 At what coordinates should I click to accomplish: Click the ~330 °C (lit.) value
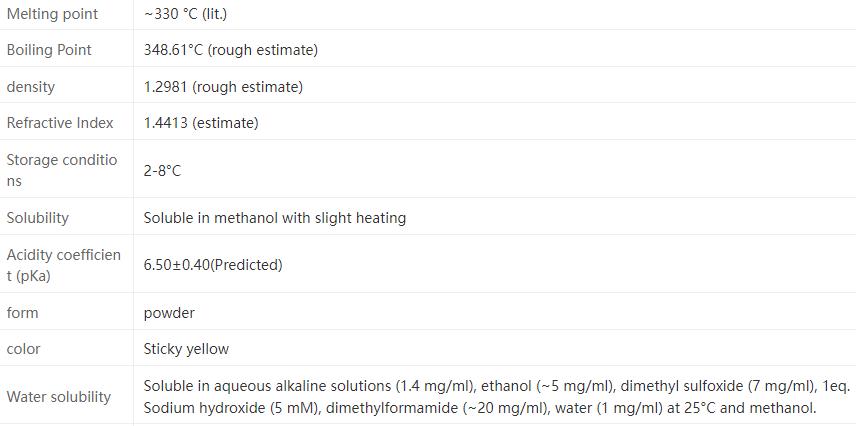click(x=187, y=14)
